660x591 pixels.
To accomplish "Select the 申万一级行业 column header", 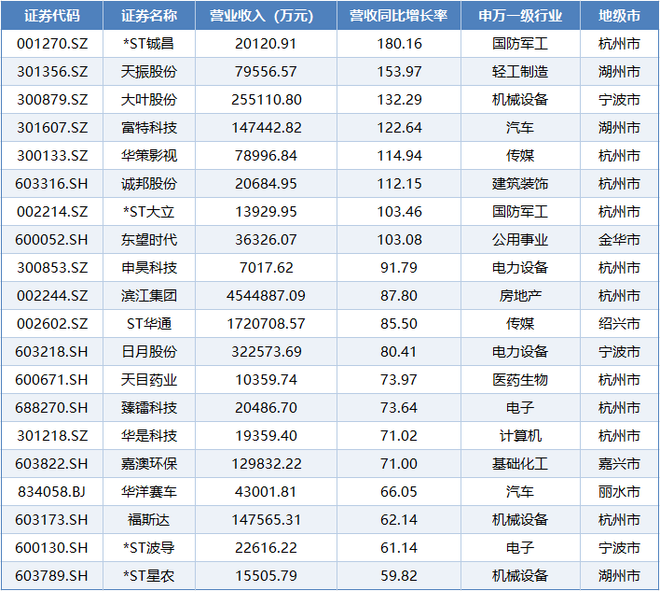I will coord(520,16).
